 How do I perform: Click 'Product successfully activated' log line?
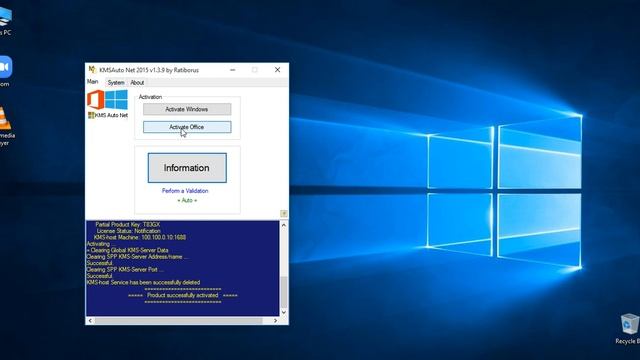(x=182, y=295)
